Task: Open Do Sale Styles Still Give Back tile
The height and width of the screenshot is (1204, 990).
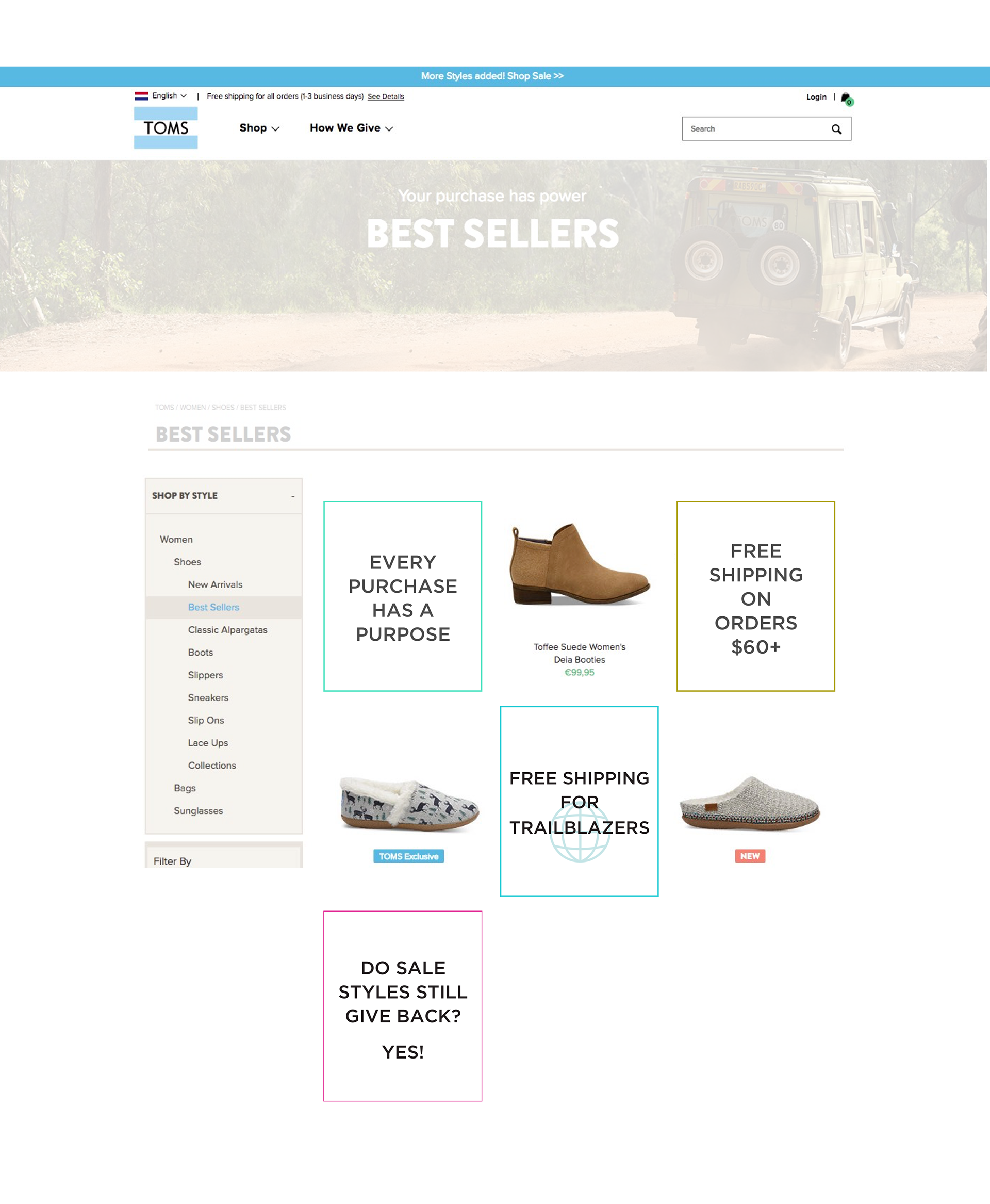Action: tap(403, 1006)
